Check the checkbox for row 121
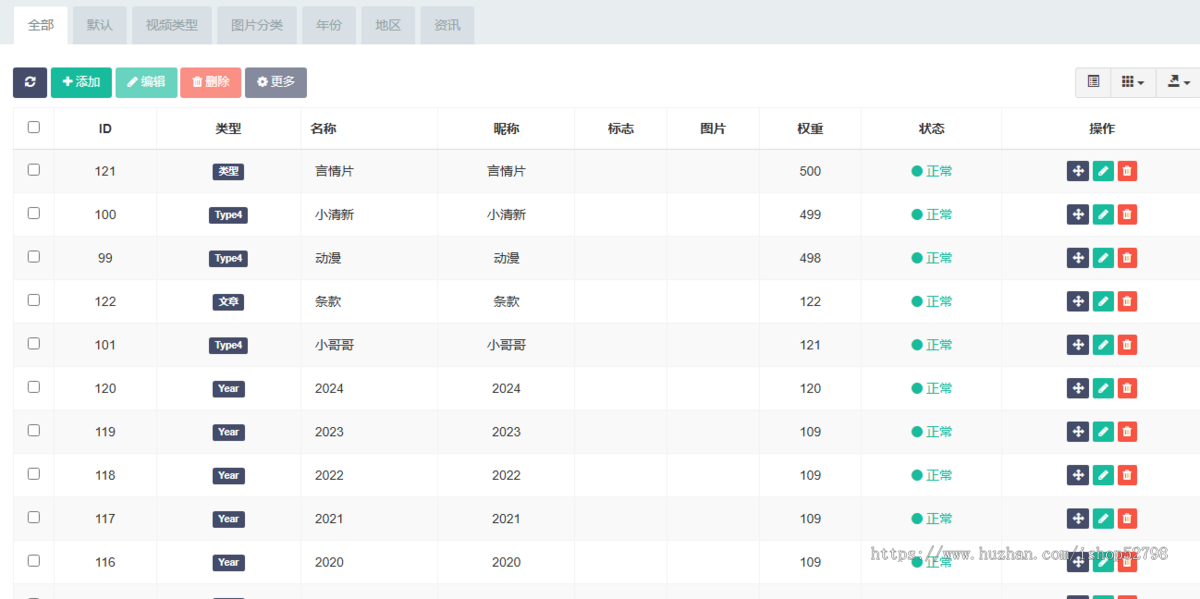This screenshot has width=1200, height=599. (34, 170)
